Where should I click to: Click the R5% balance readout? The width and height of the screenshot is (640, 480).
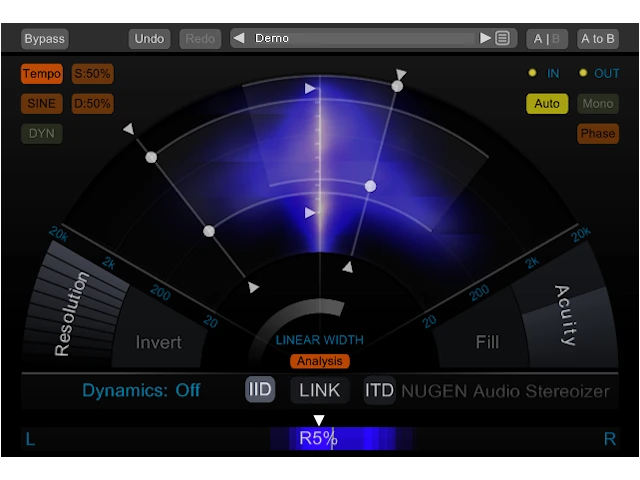[318, 438]
